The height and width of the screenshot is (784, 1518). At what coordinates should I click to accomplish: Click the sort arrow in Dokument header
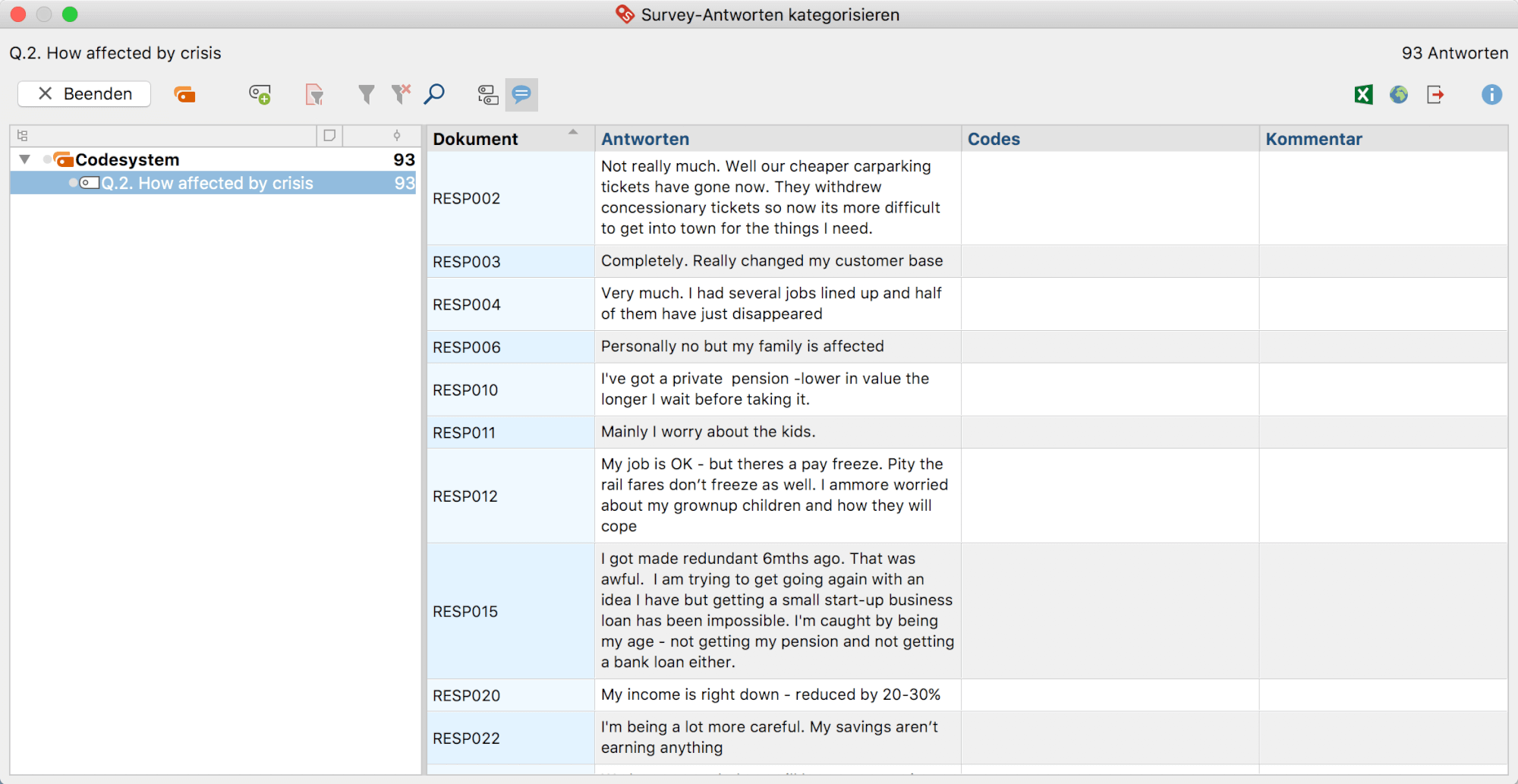tap(573, 132)
